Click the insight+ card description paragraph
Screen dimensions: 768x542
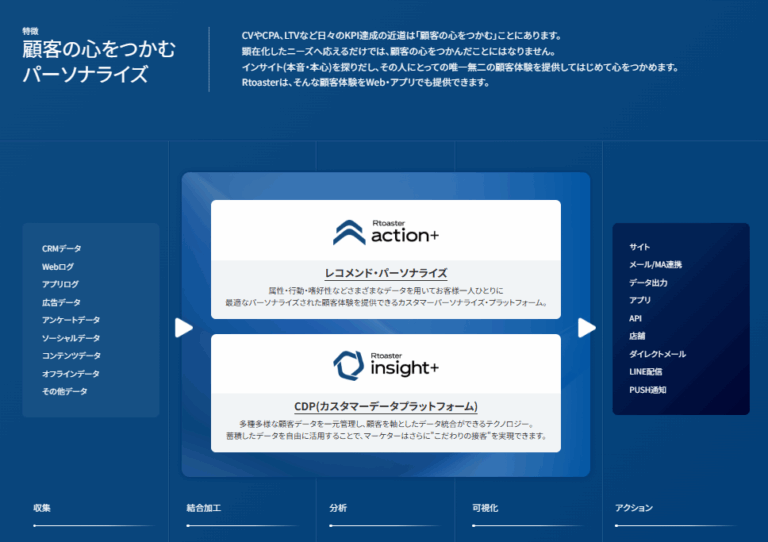click(x=386, y=430)
